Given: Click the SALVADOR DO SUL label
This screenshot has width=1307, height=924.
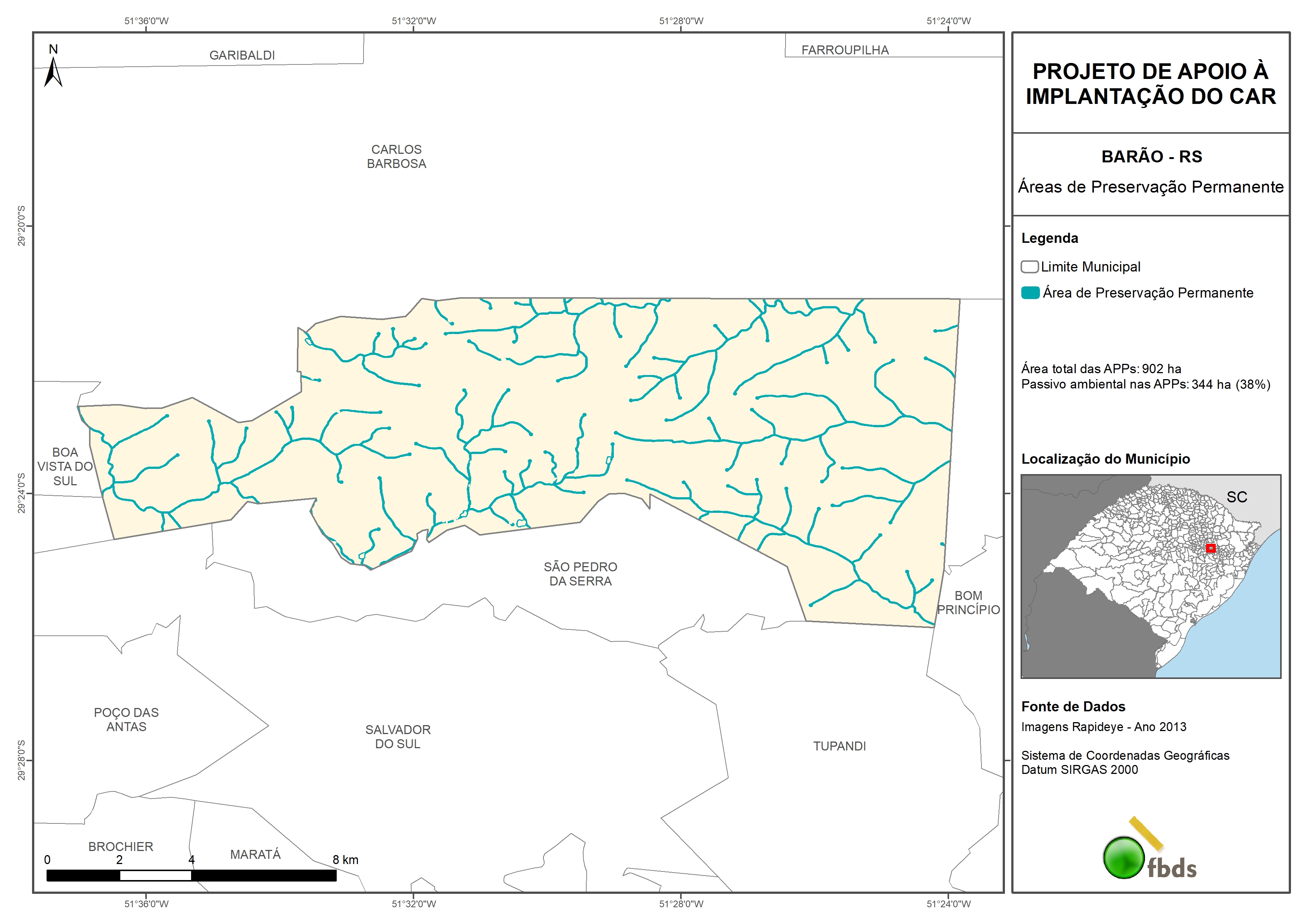Looking at the screenshot, I should coord(398,737).
